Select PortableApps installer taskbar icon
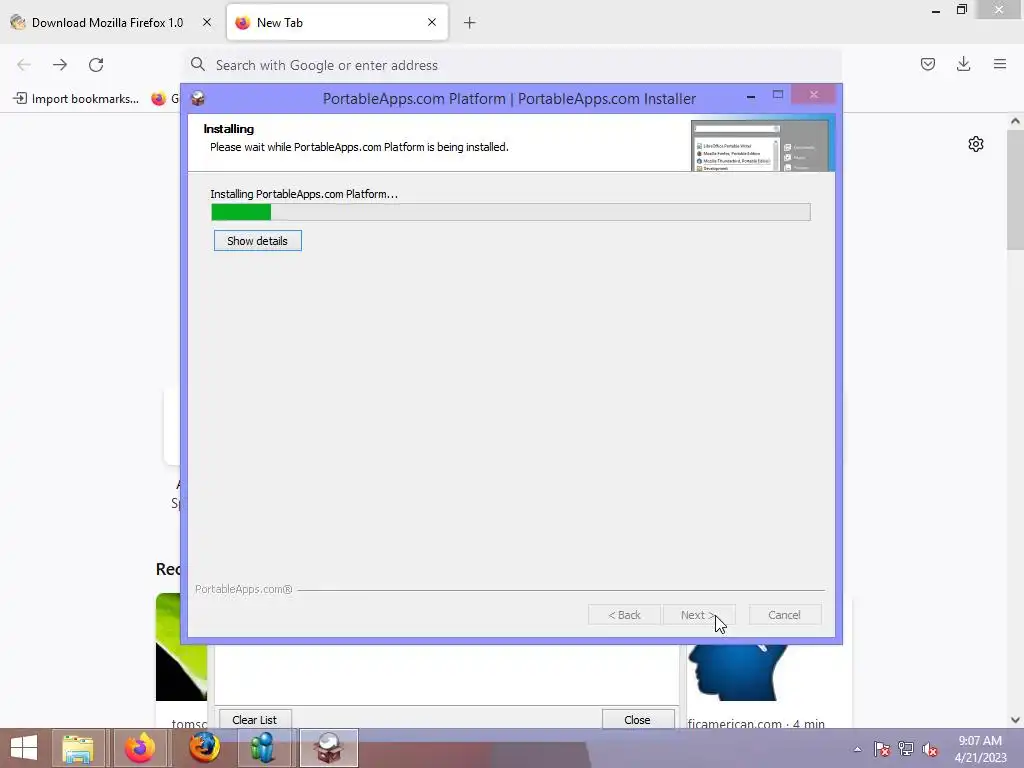The width and height of the screenshot is (1024, 768). click(328, 748)
